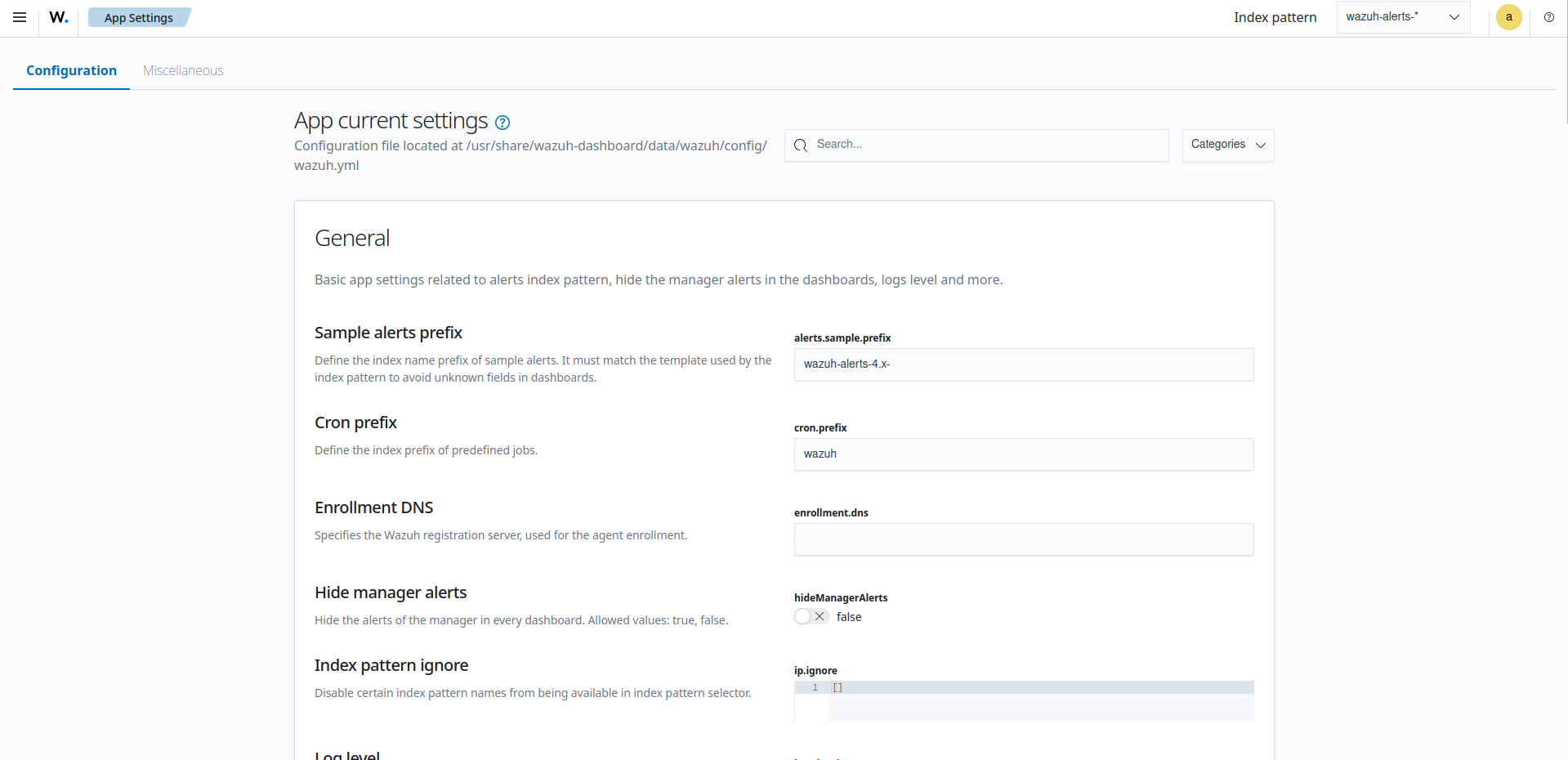Switch to the Configuration tab
Screen dimensions: 1568x760
pyautogui.click(x=71, y=71)
